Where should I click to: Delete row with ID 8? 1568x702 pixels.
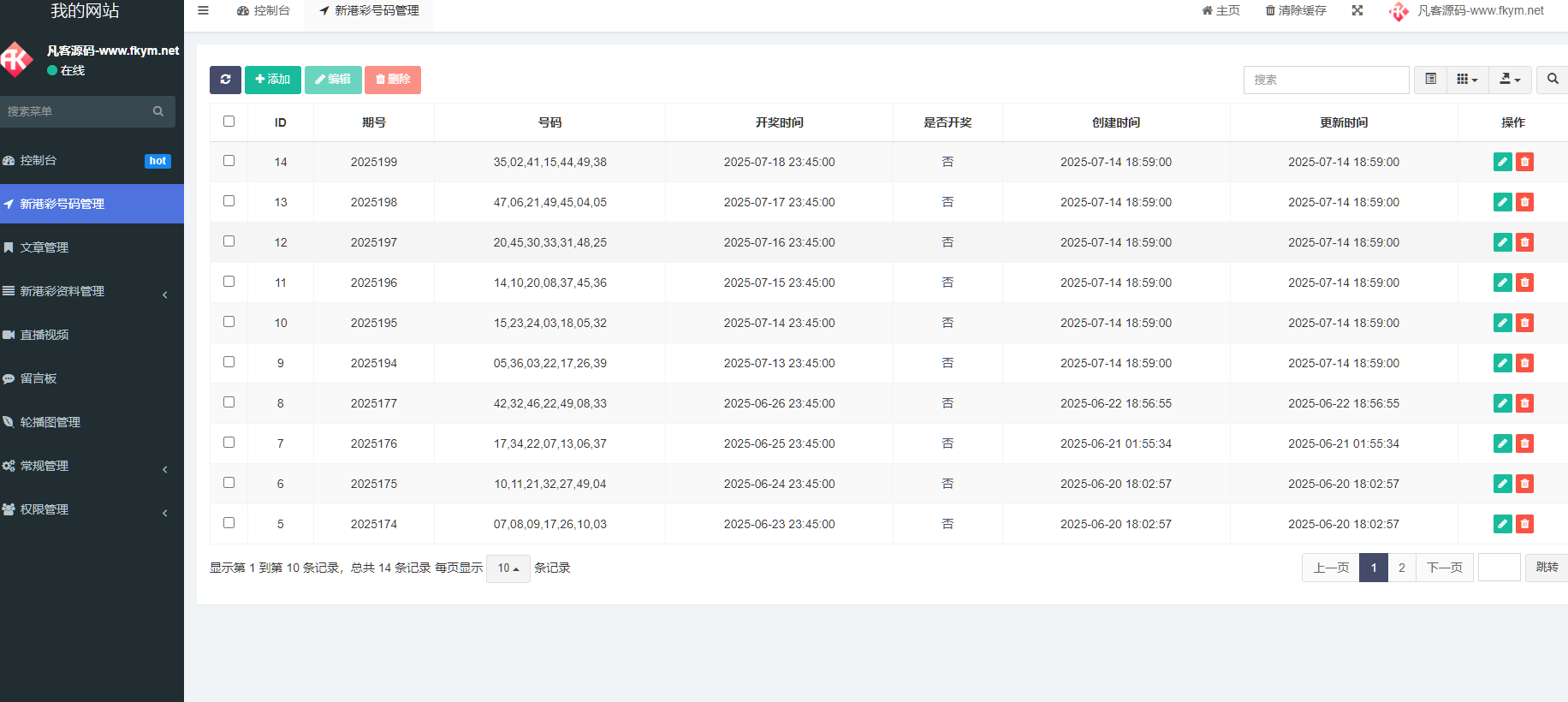pyautogui.click(x=1524, y=403)
